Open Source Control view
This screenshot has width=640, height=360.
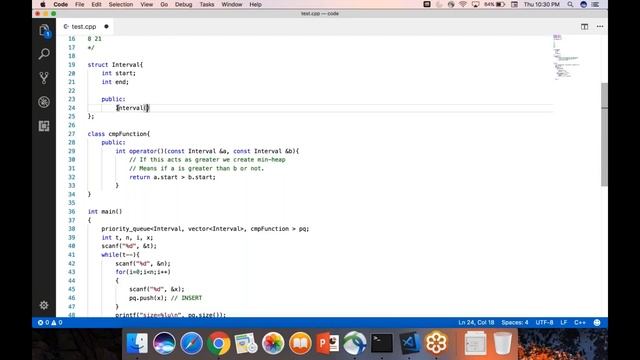(44, 78)
